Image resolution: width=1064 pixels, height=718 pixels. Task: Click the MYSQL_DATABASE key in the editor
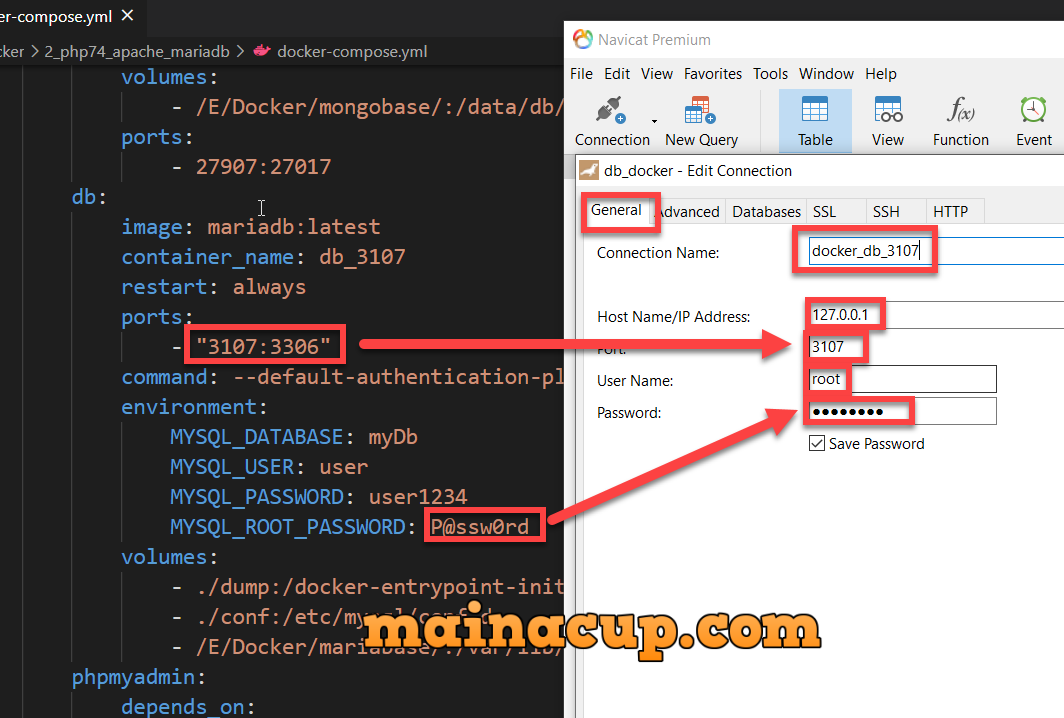tap(256, 437)
